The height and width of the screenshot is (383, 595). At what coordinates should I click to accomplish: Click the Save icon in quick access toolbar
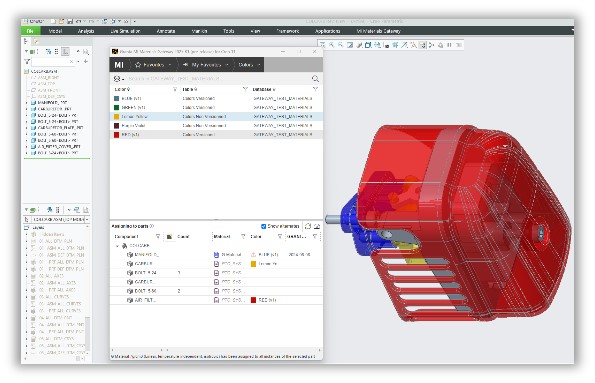point(70,22)
